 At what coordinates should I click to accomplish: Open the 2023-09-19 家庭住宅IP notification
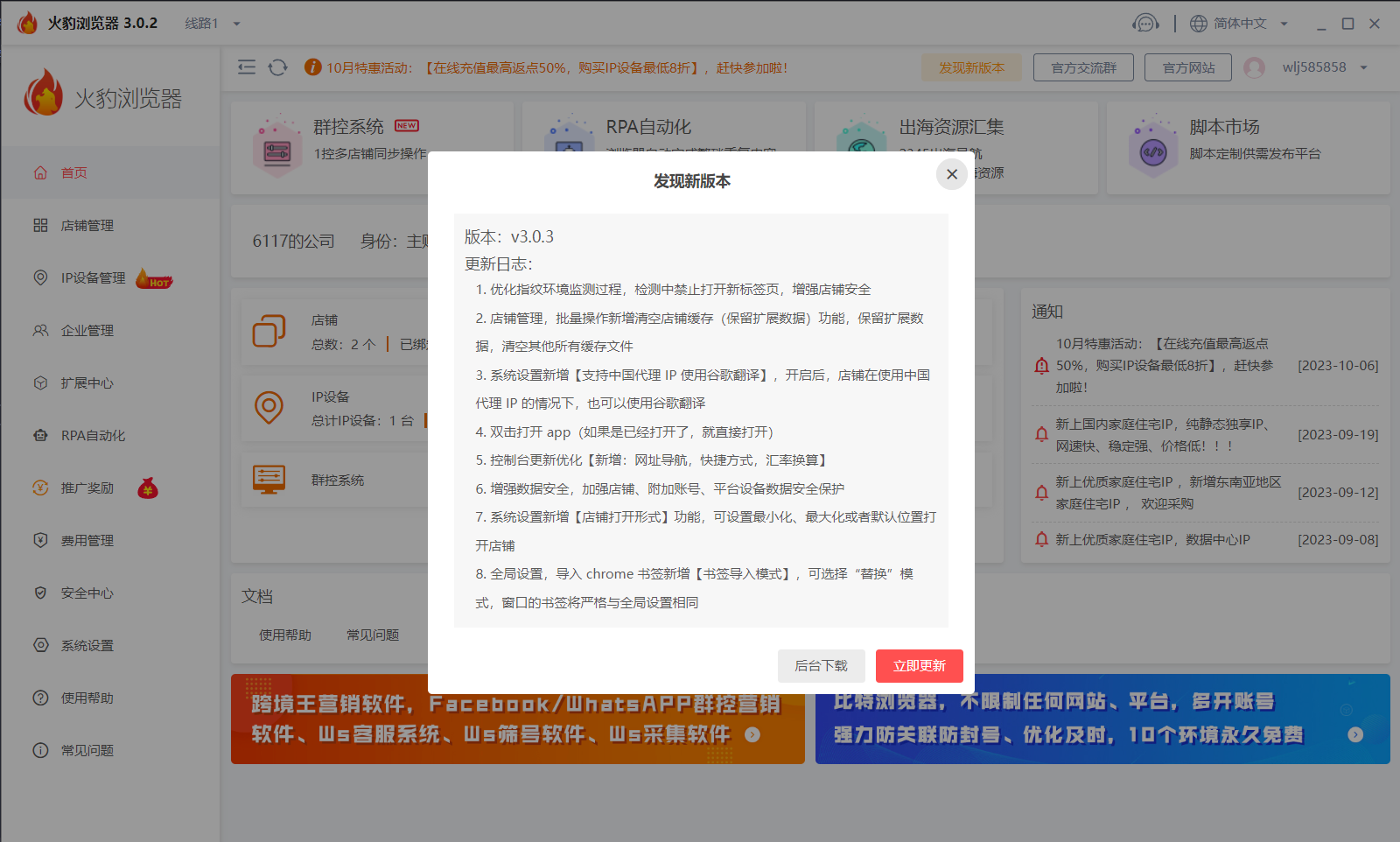[1205, 435]
